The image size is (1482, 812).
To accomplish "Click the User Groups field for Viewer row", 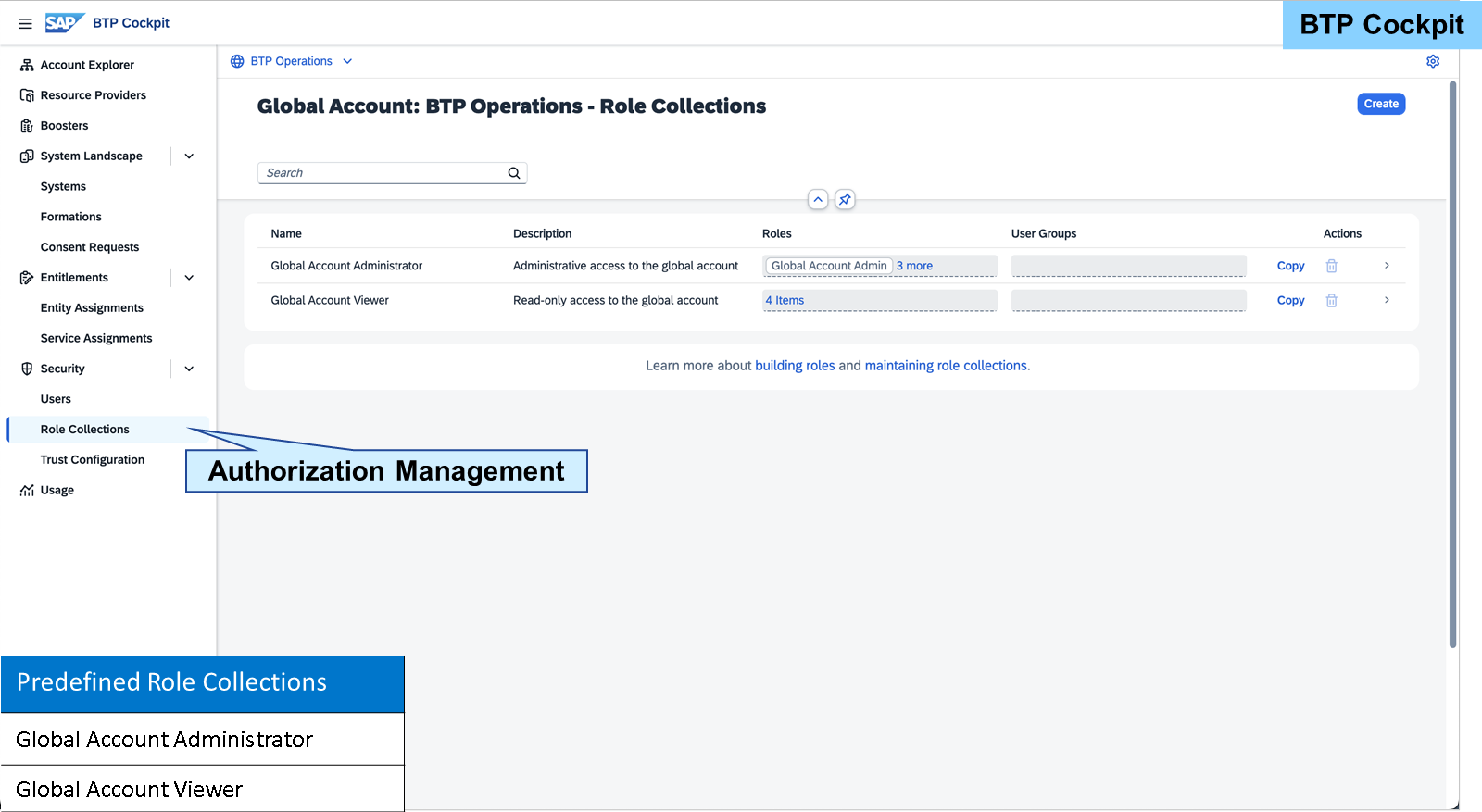I will 1129,300.
